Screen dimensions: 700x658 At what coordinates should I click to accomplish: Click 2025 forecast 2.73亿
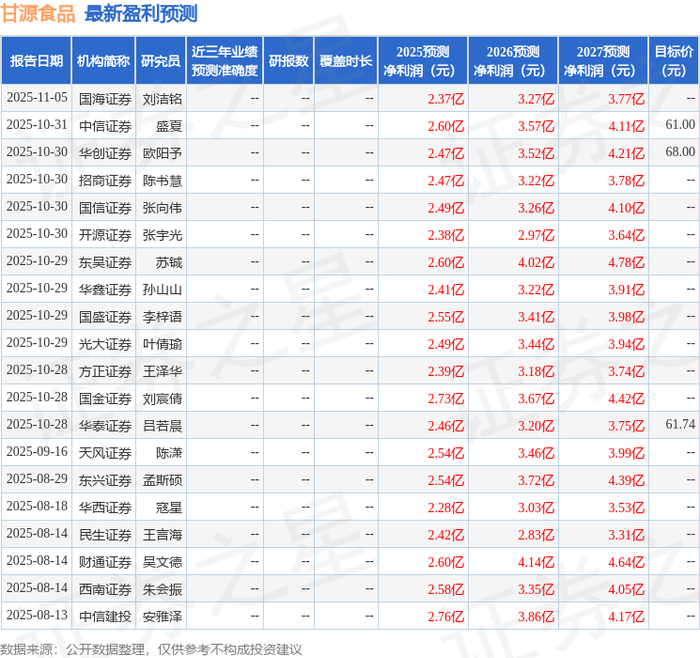[x=446, y=399]
